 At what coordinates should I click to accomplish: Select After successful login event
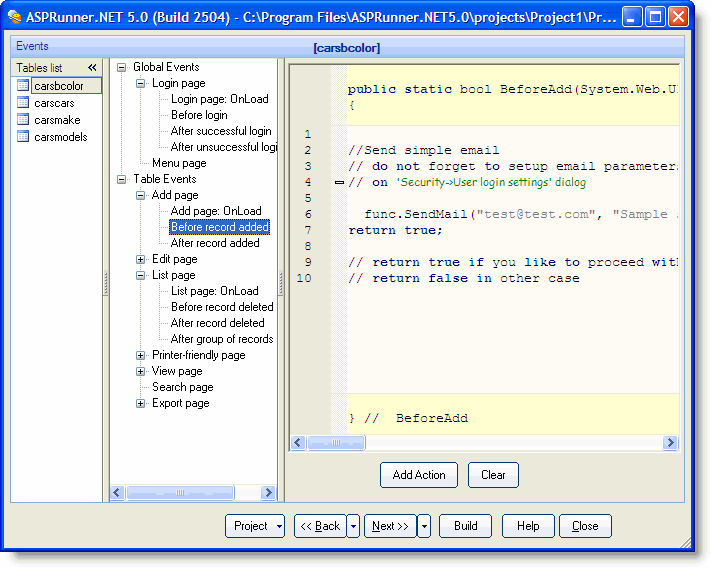[x=221, y=131]
